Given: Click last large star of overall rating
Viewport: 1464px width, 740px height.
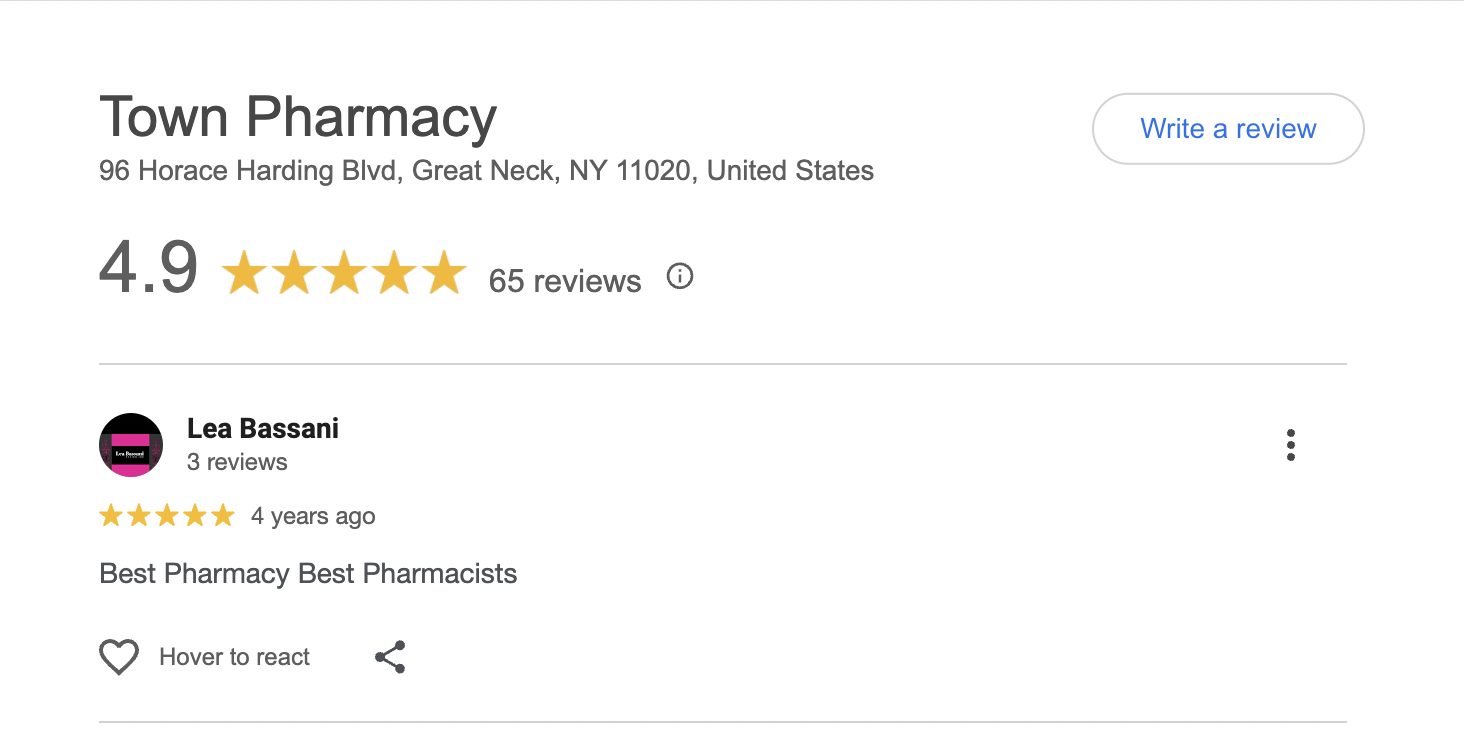Looking at the screenshot, I should click(x=443, y=274).
